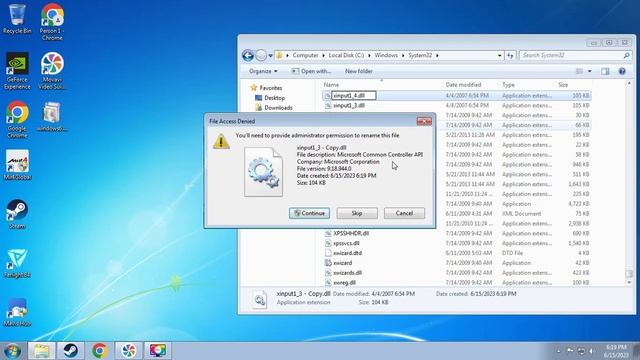Click the change view icon in Explorer
The width and height of the screenshot is (640, 360).
[579, 71]
